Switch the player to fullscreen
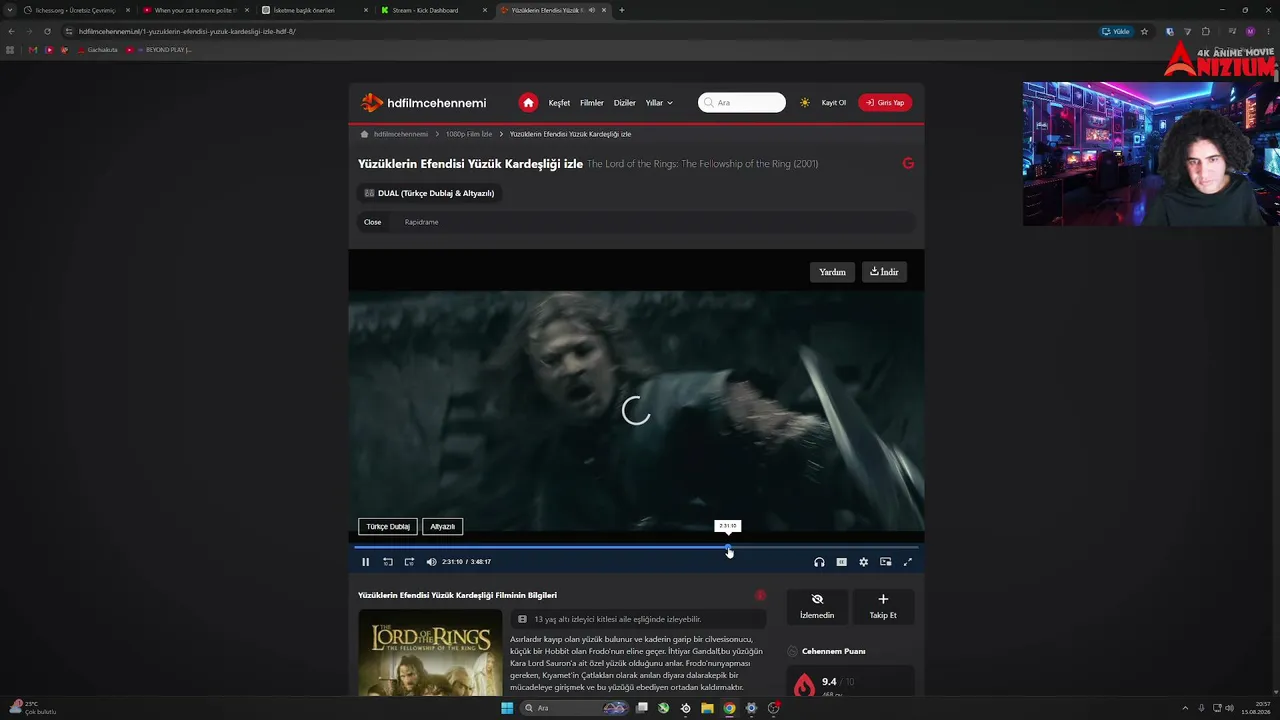 (x=907, y=562)
